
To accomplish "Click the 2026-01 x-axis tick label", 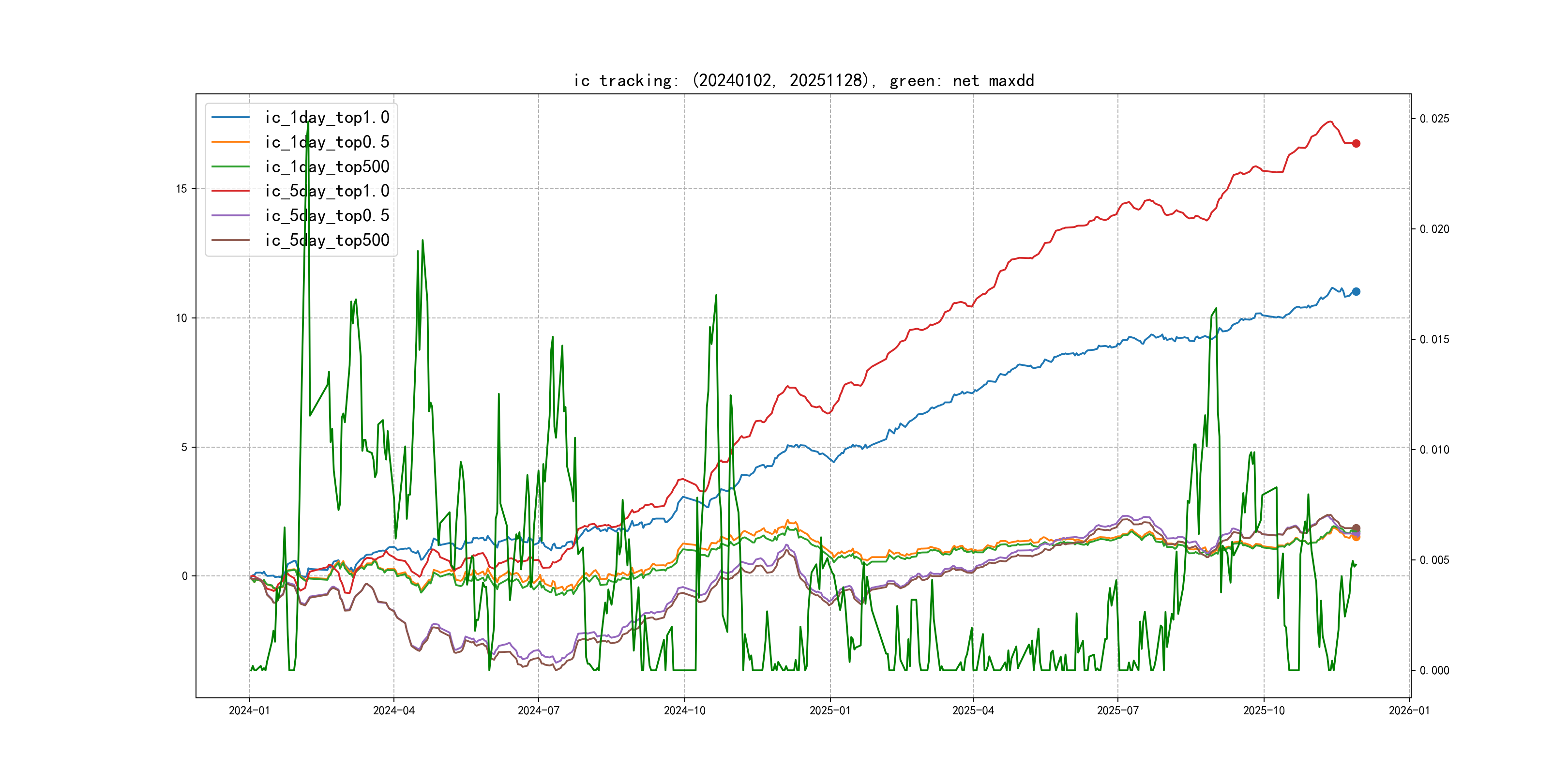I will pyautogui.click(x=1409, y=710).
